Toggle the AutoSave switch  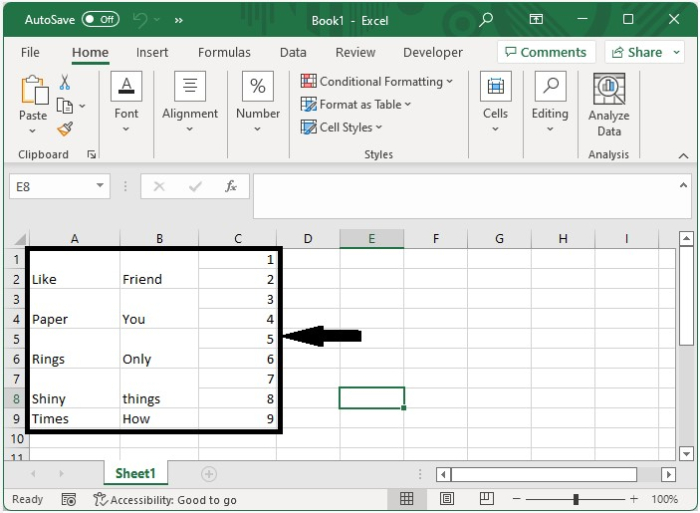click(x=100, y=19)
